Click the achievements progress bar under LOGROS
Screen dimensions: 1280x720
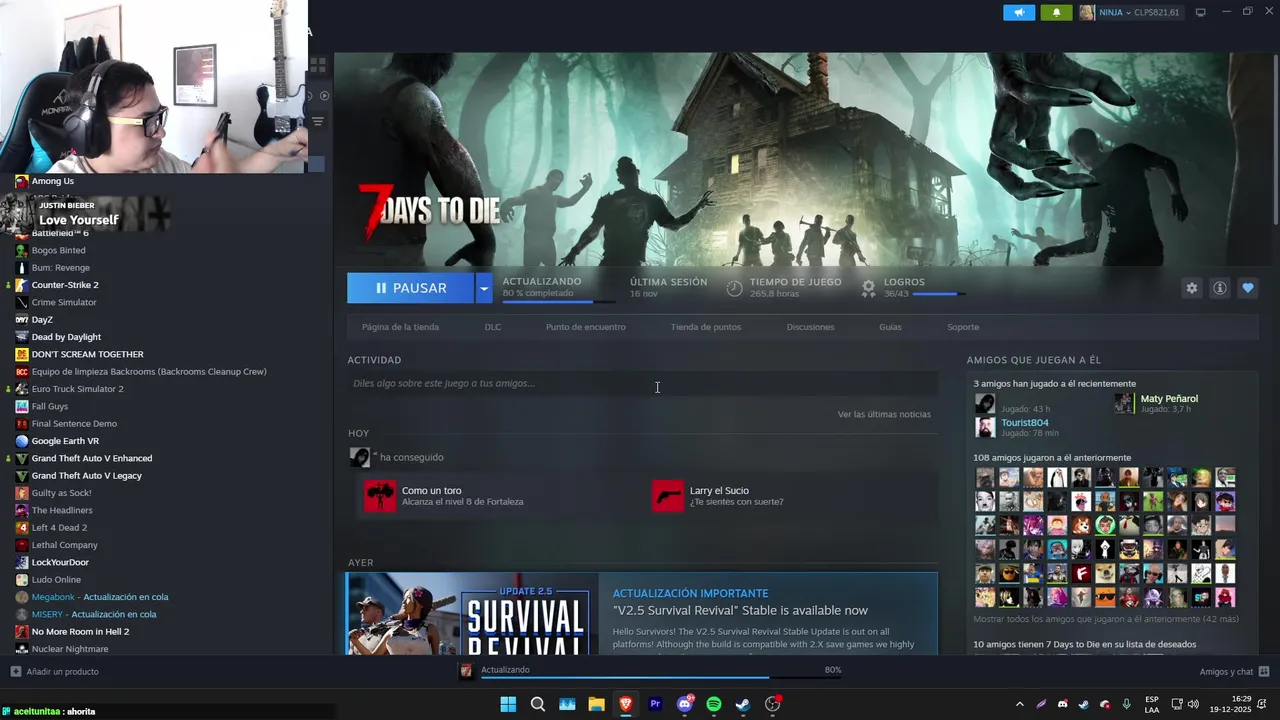[940, 294]
